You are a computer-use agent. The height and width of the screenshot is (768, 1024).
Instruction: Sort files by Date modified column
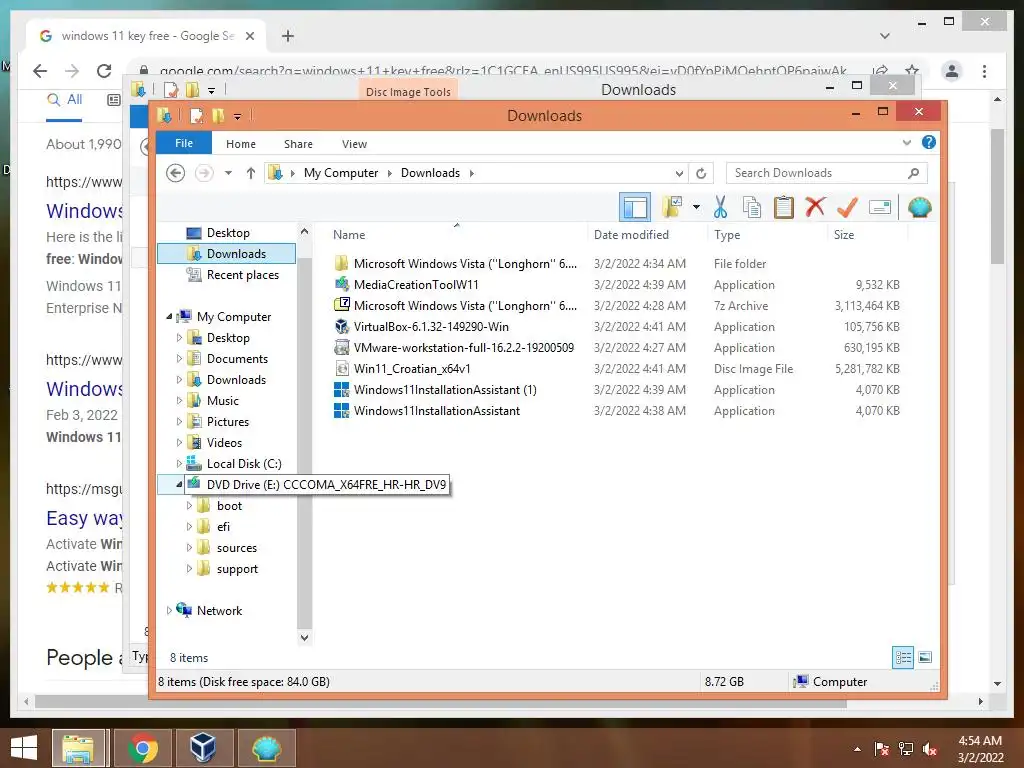[x=631, y=234]
